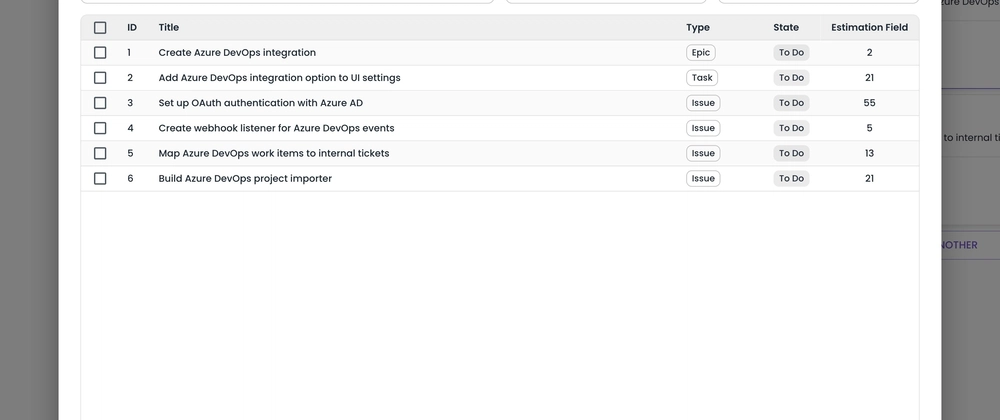This screenshot has height=420, width=1000.
Task: Click ID 3 cell
Action: click(x=130, y=103)
